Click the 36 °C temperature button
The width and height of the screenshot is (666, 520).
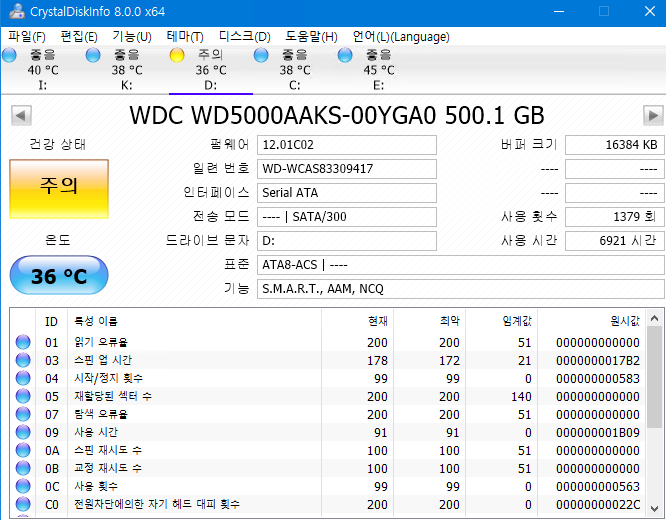point(59,275)
